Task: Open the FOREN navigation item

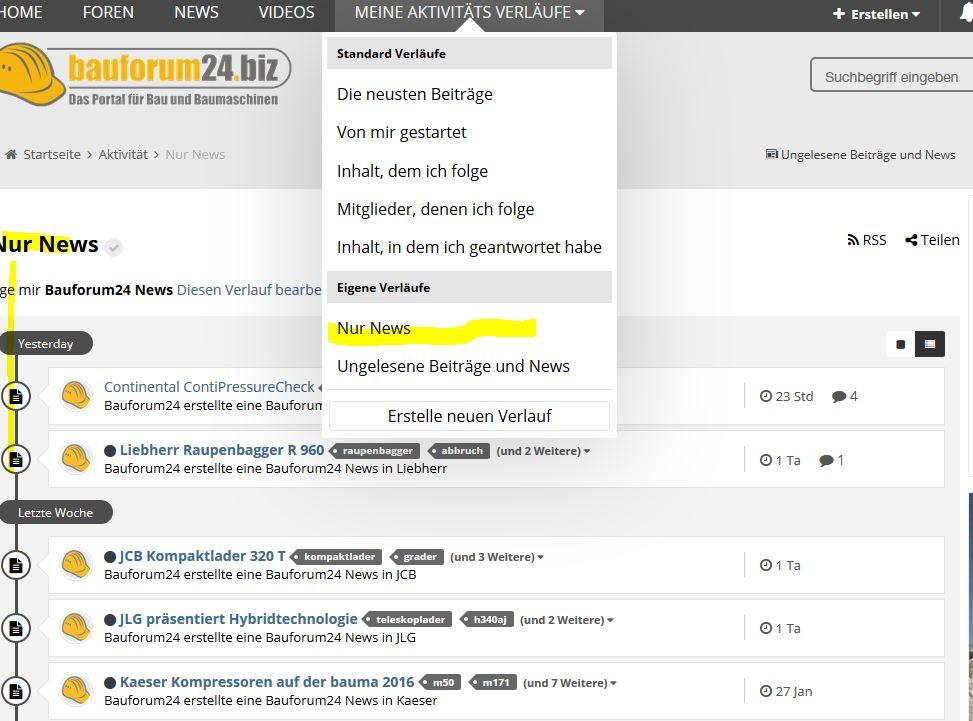Action: click(x=108, y=12)
